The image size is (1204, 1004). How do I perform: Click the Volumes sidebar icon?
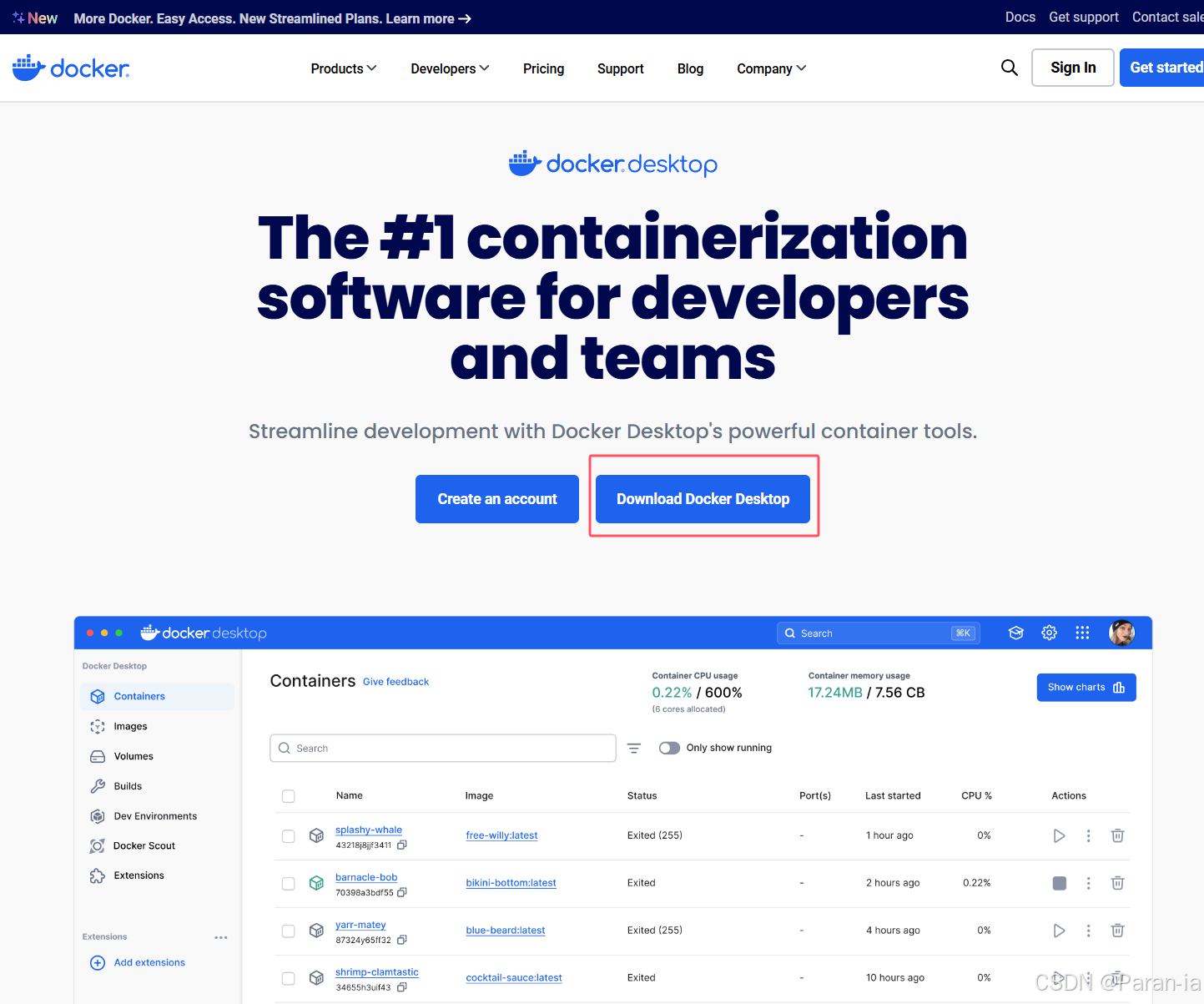pos(98,756)
